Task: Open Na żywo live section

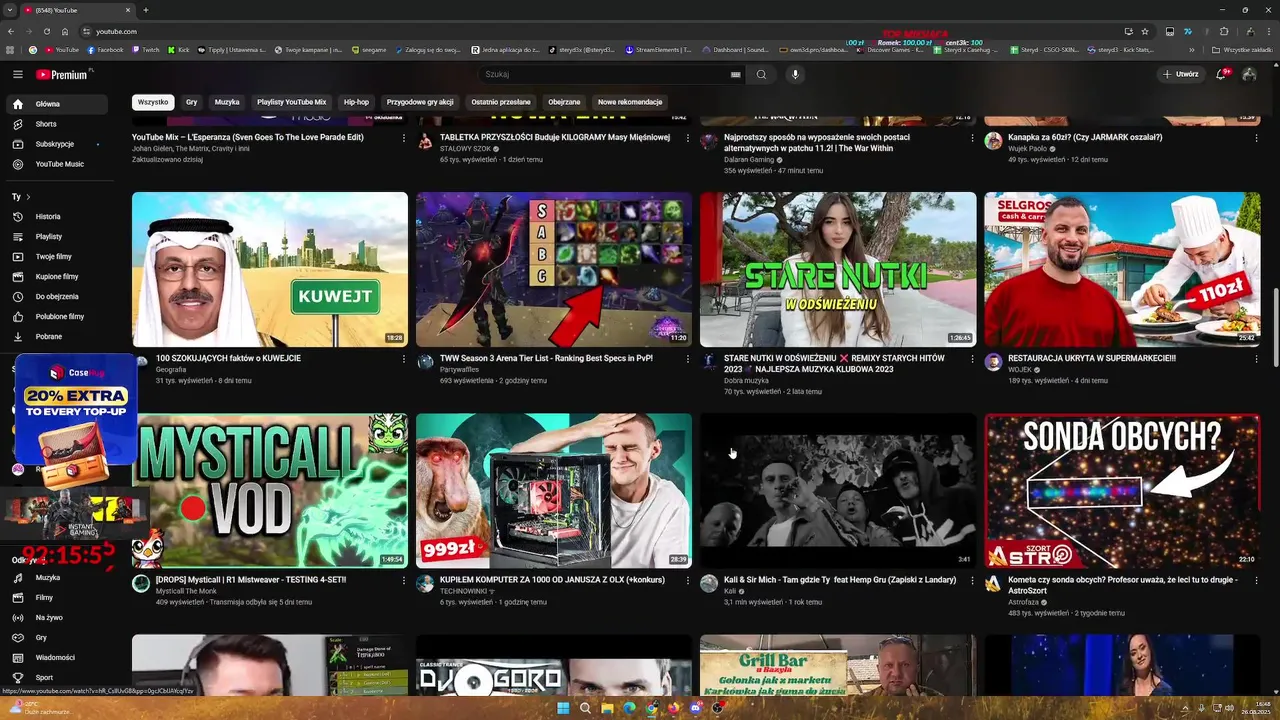Action: point(56,617)
